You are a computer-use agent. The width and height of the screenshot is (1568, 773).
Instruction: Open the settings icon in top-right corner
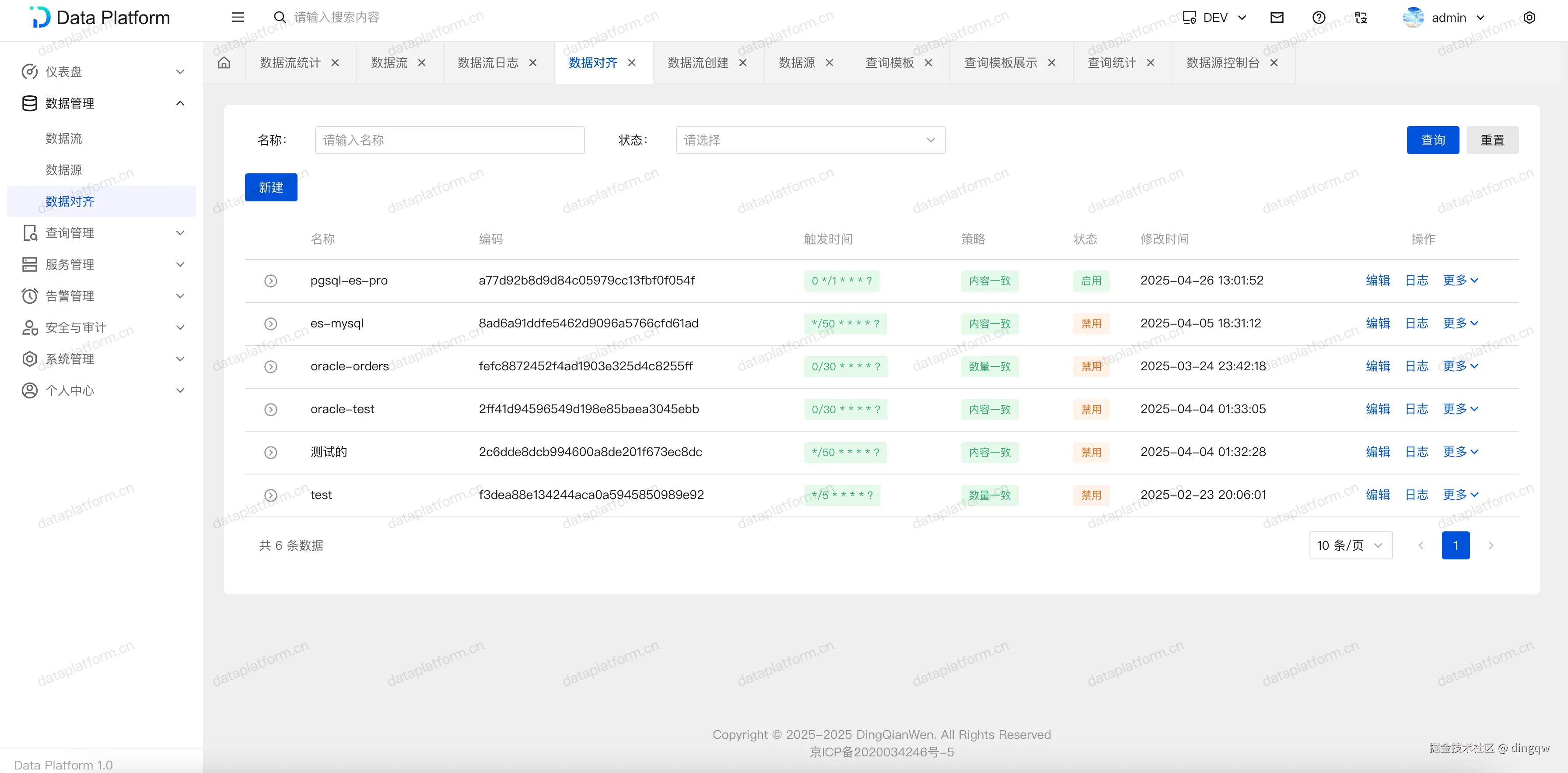(x=1529, y=18)
